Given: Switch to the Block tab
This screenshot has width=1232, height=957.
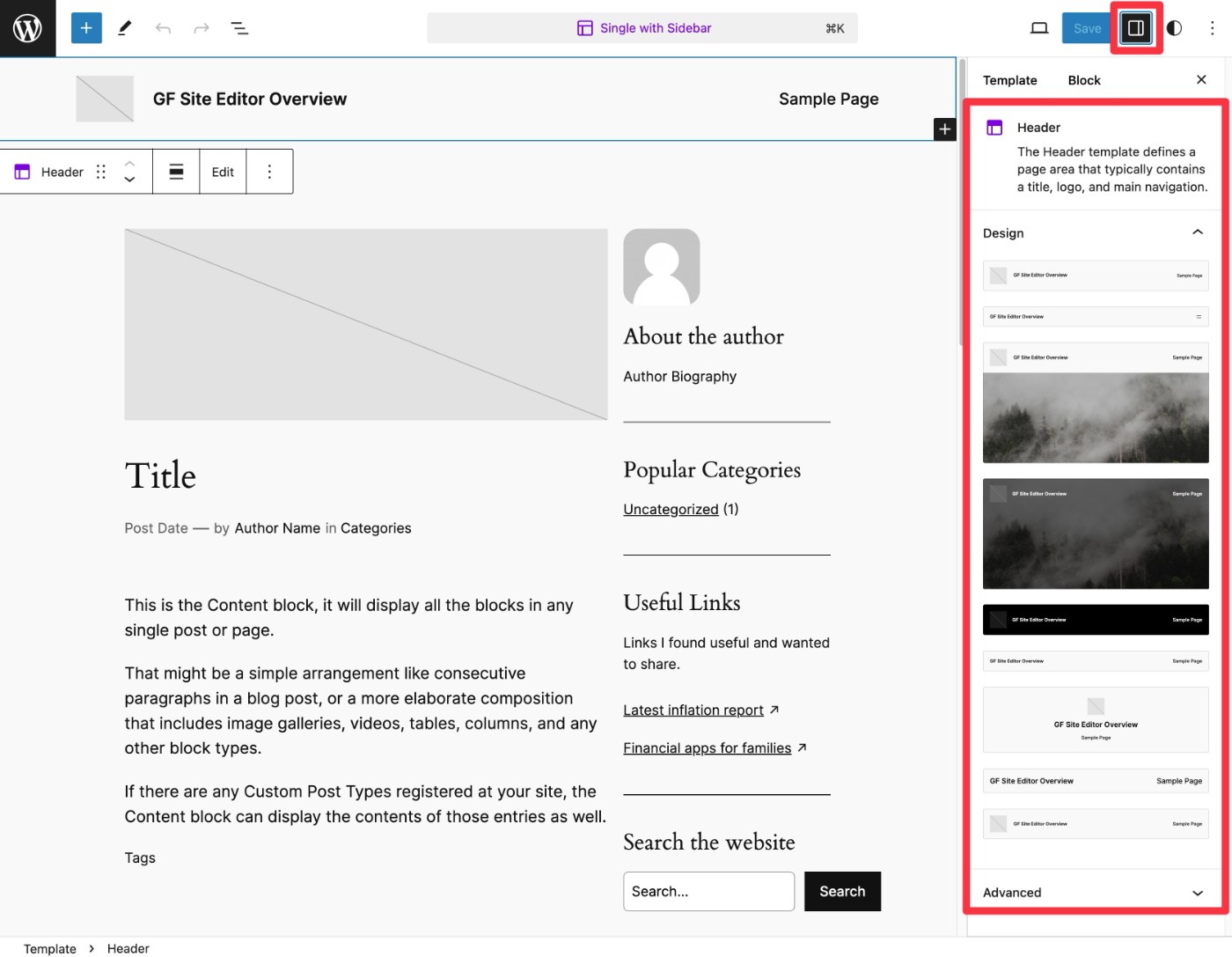Looking at the screenshot, I should [1084, 80].
